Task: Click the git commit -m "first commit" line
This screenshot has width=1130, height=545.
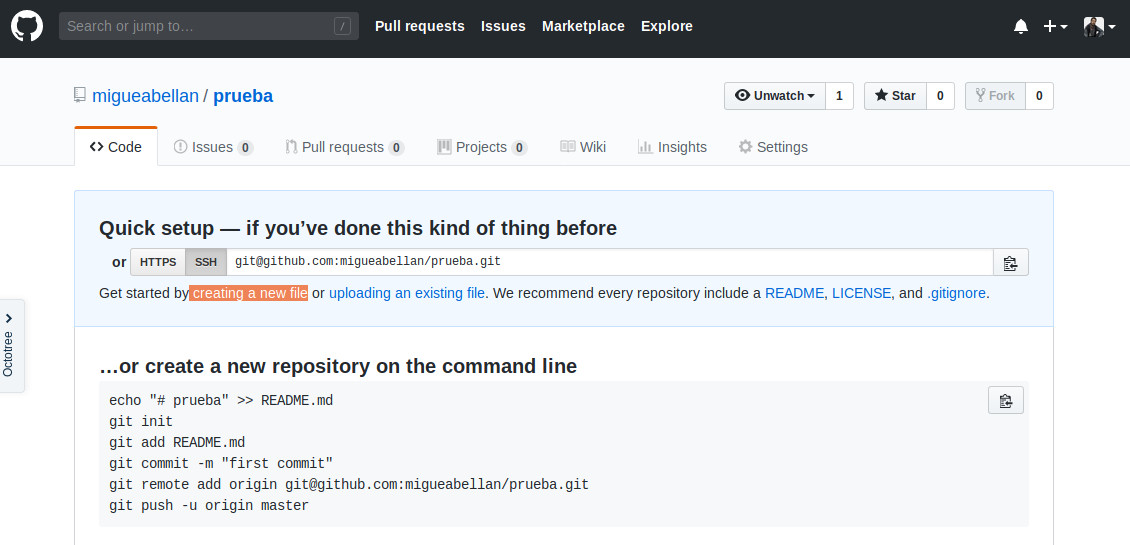Action: click(x=221, y=463)
